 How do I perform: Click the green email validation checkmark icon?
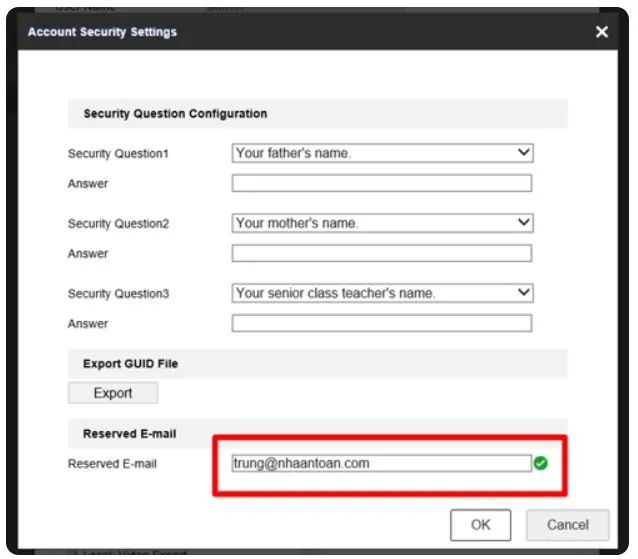pos(541,464)
